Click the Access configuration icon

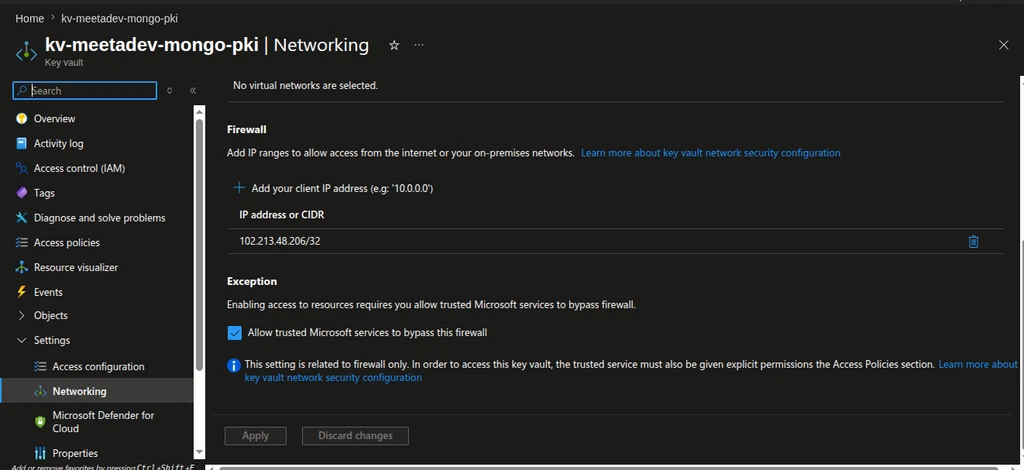(40, 367)
